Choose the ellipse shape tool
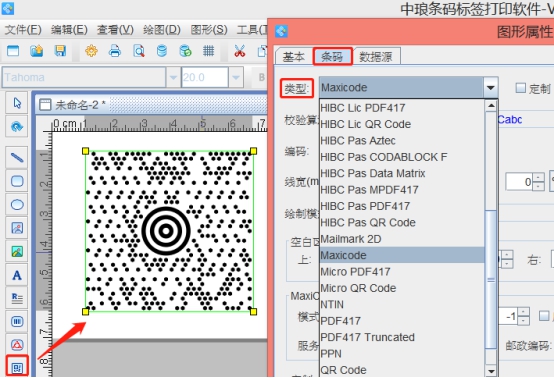Viewport: 554px width, 378px height. click(x=17, y=205)
